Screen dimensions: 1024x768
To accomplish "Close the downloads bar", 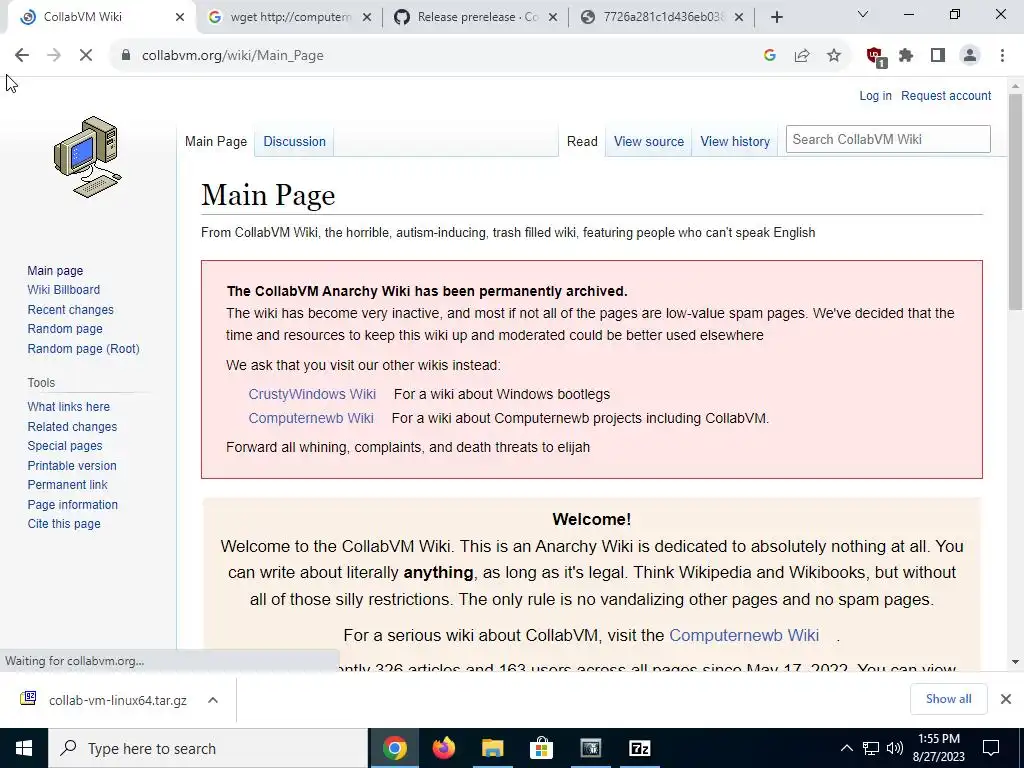I will (1006, 699).
